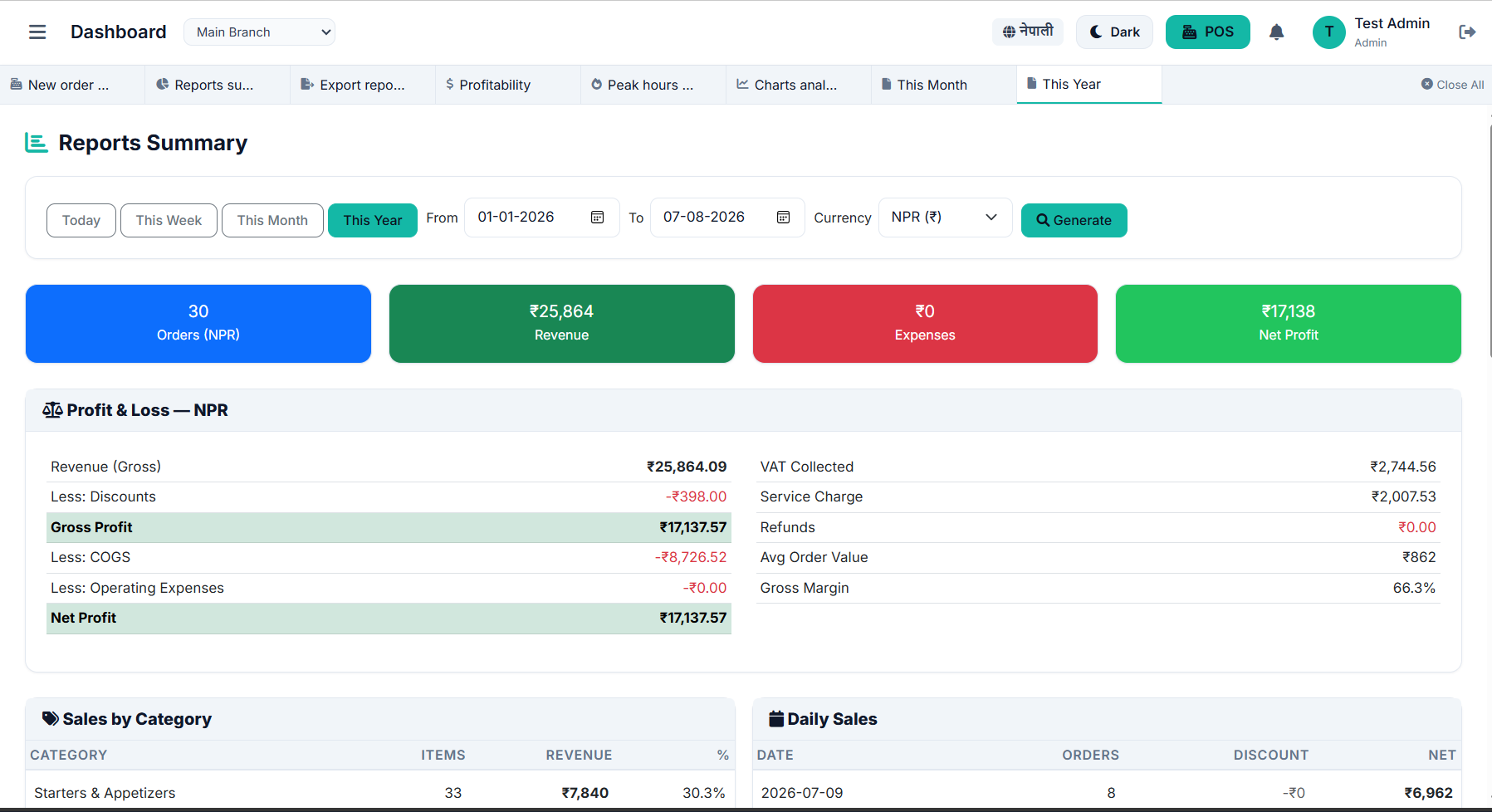Switch to the Peak hours tab

coord(653,85)
